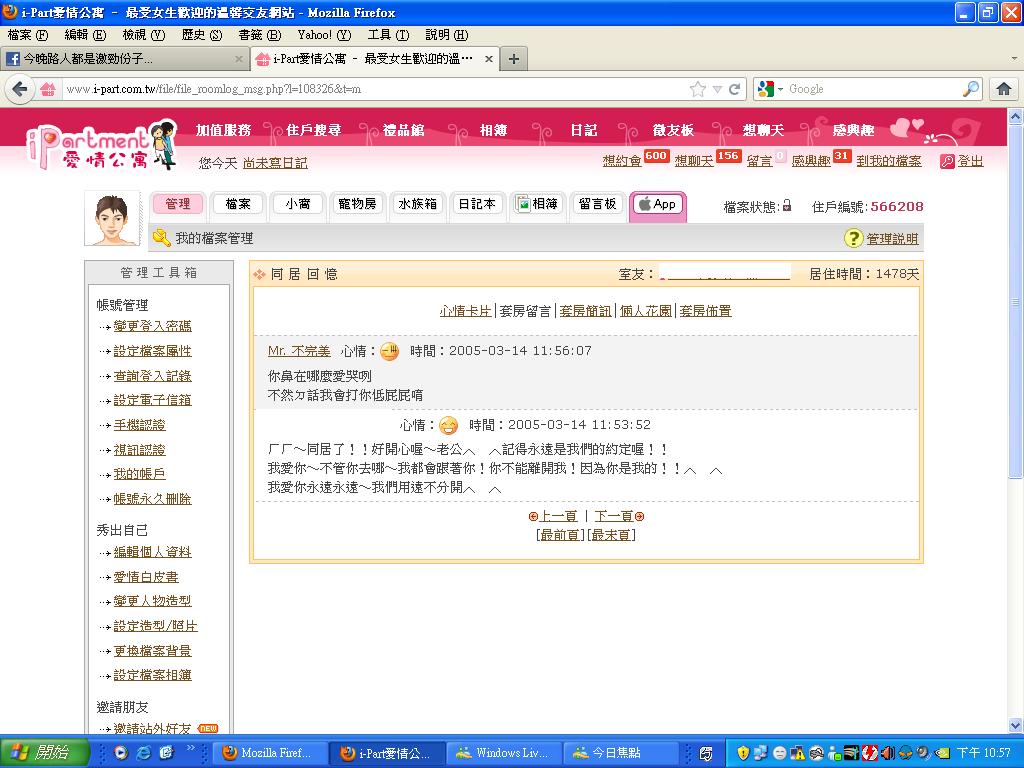Click the search magnifier in the Google box
This screenshot has width=1024, height=768.
pyautogui.click(x=970, y=89)
